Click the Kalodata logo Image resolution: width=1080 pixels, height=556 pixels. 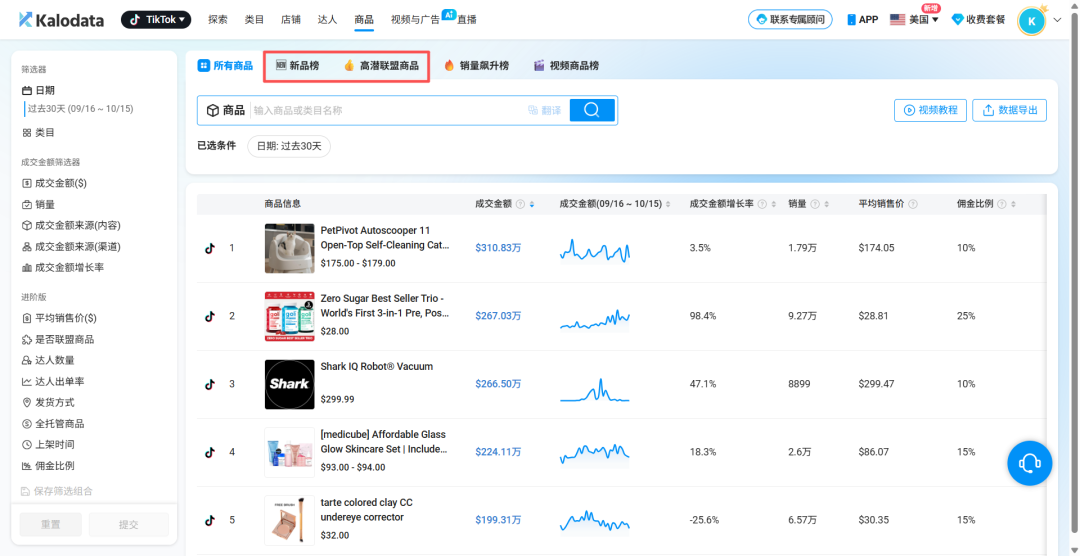(x=61, y=20)
